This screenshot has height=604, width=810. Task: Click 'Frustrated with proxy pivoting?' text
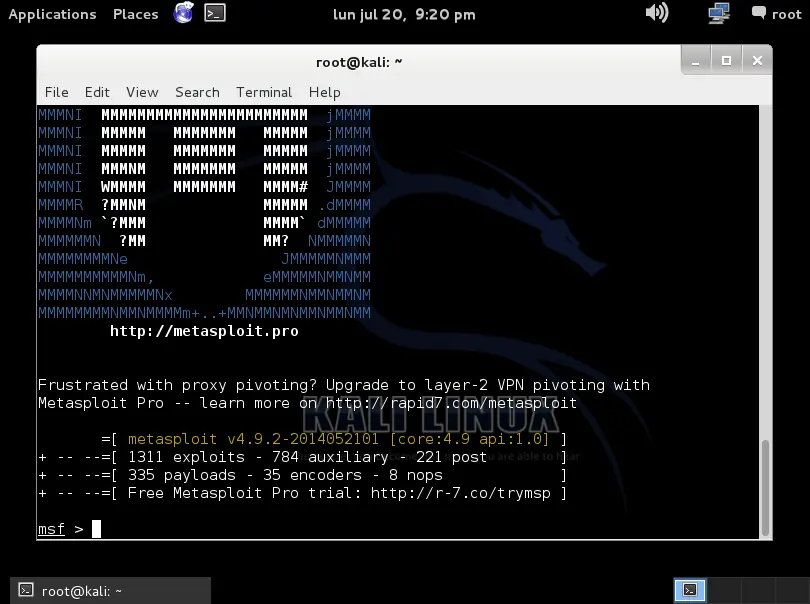(x=177, y=385)
